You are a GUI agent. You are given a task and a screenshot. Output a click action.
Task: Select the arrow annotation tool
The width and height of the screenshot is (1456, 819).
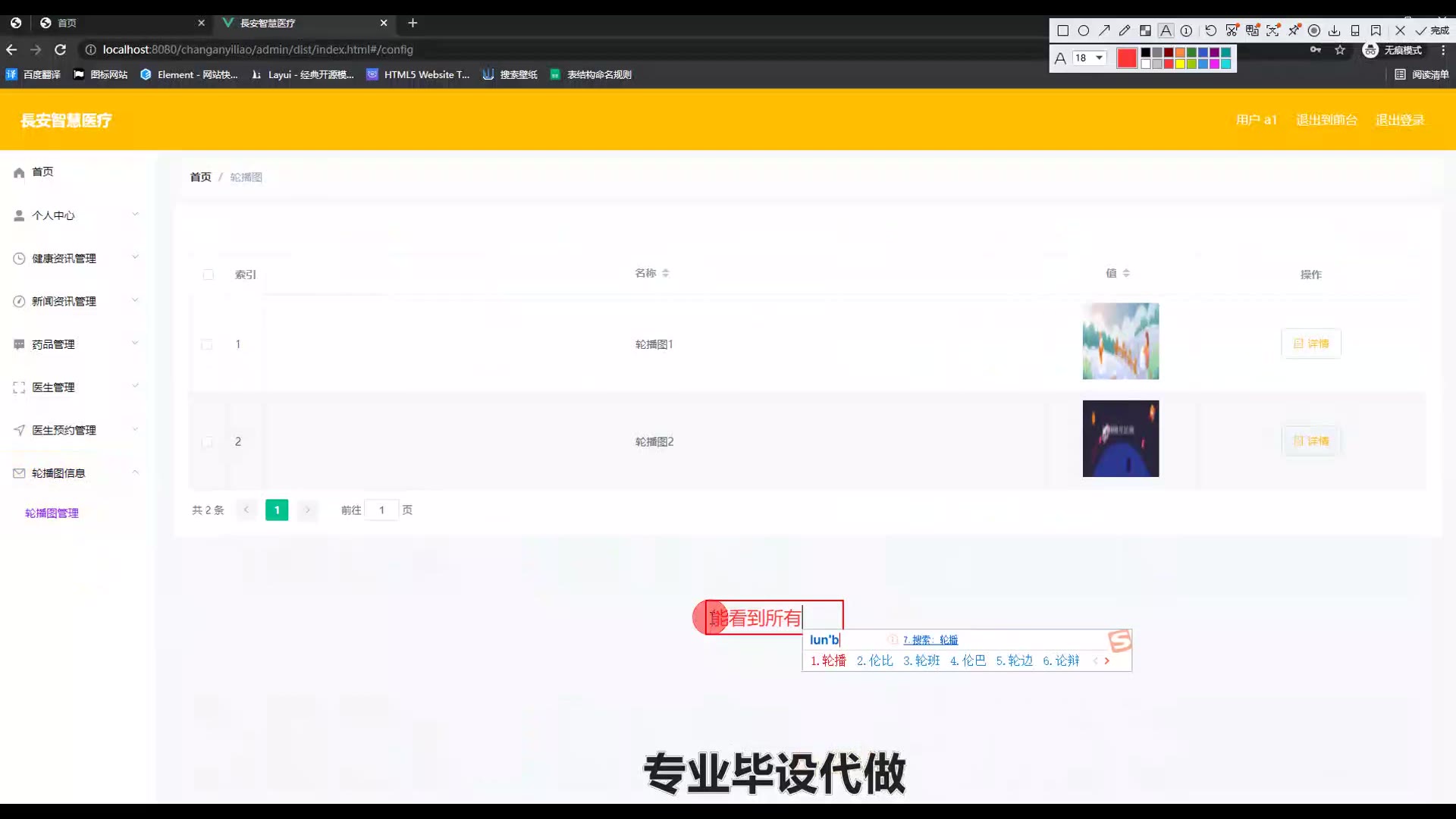[x=1104, y=30]
